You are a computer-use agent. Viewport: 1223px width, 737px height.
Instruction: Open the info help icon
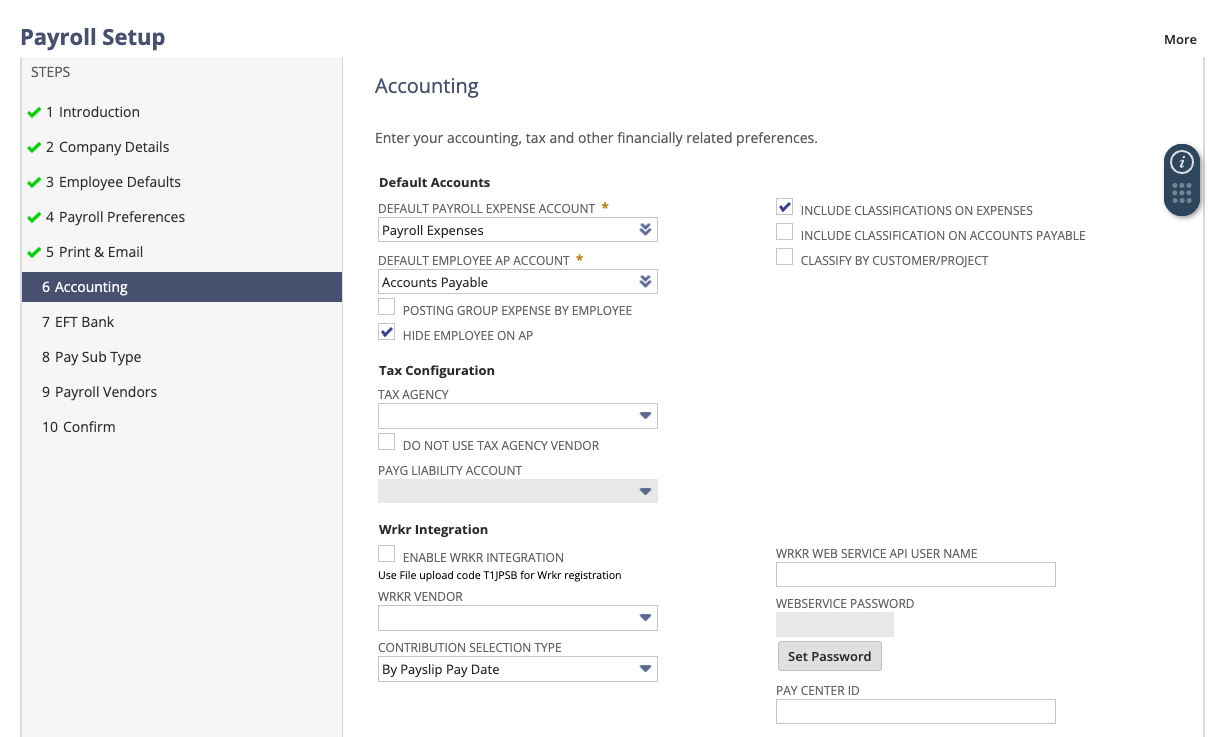[x=1182, y=164]
